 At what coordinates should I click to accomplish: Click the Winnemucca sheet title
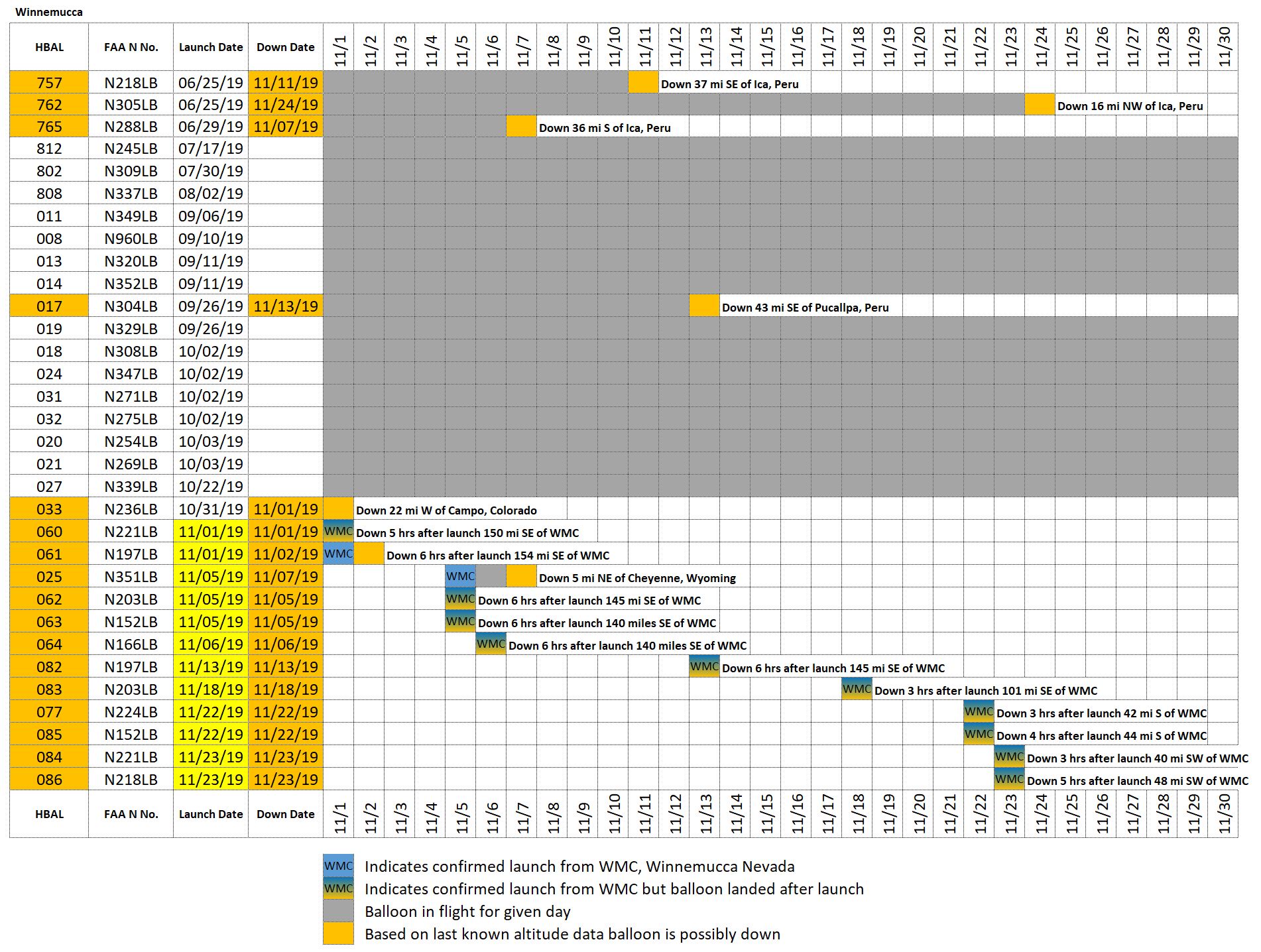click(49, 12)
